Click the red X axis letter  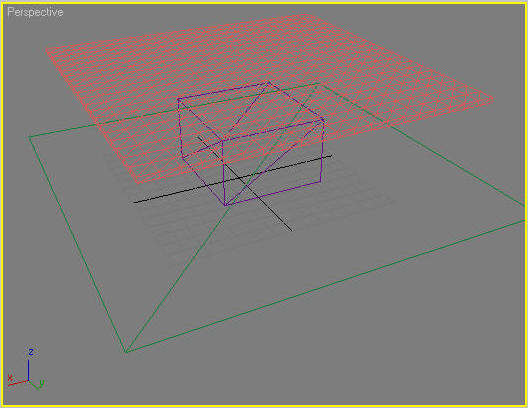[10, 378]
